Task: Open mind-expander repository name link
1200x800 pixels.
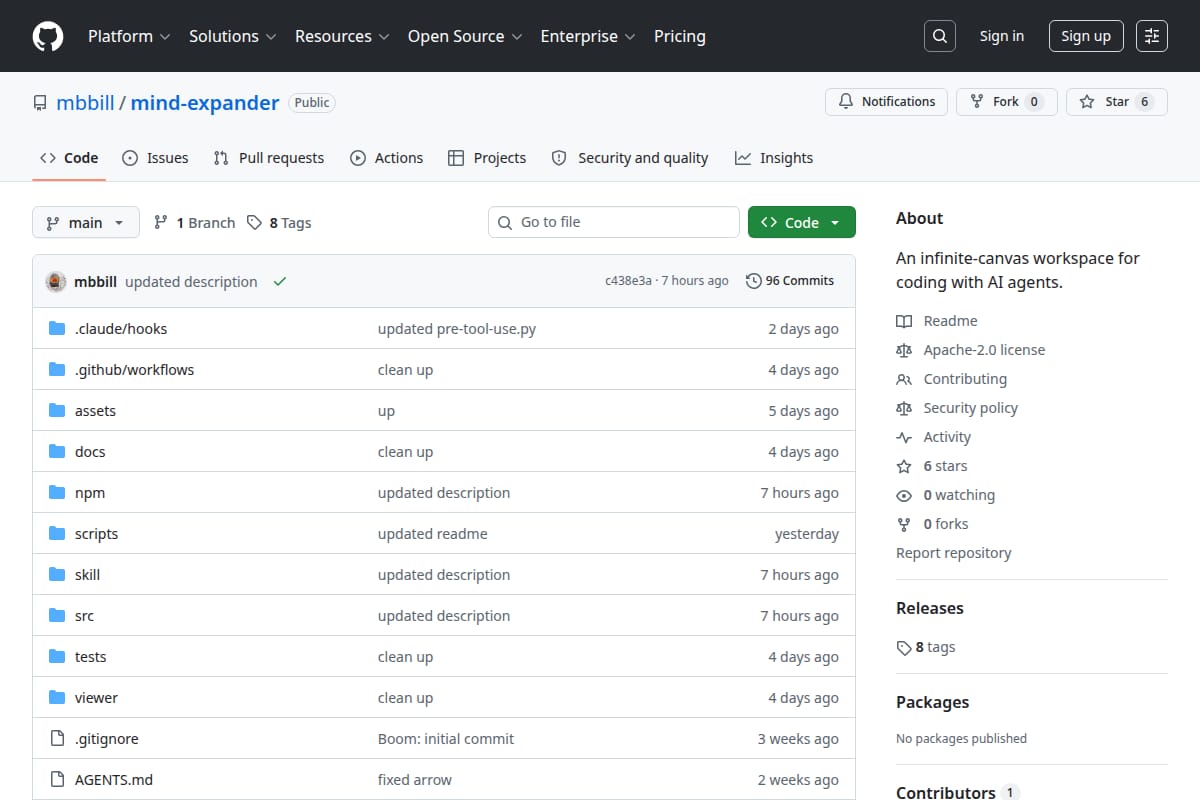Action: [x=205, y=103]
